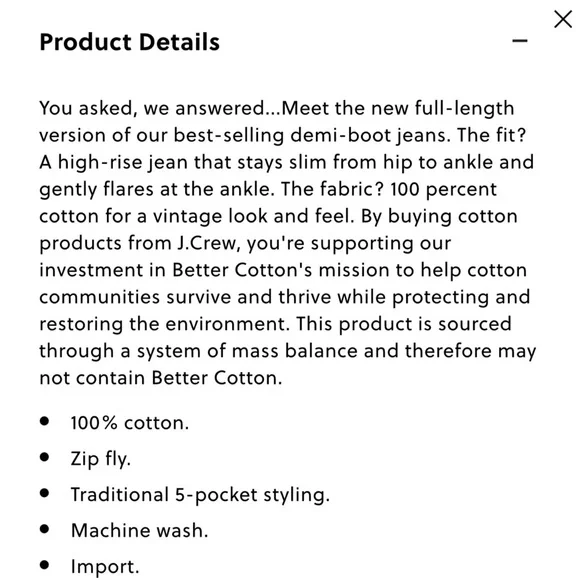Click the bullet dot beside Import
The width and height of the screenshot is (580, 580).
click(44, 564)
